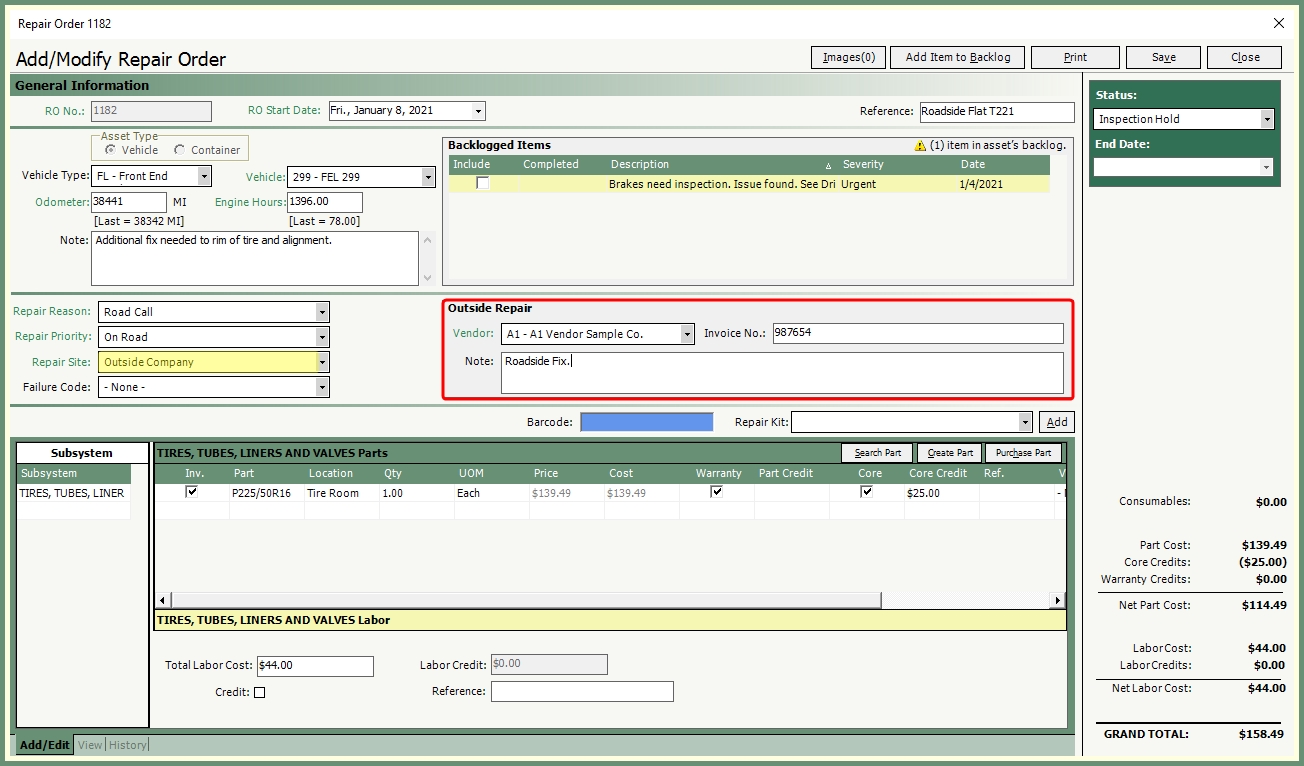Click the Invoice No. text field
The image size is (1304, 766).
[917, 334]
